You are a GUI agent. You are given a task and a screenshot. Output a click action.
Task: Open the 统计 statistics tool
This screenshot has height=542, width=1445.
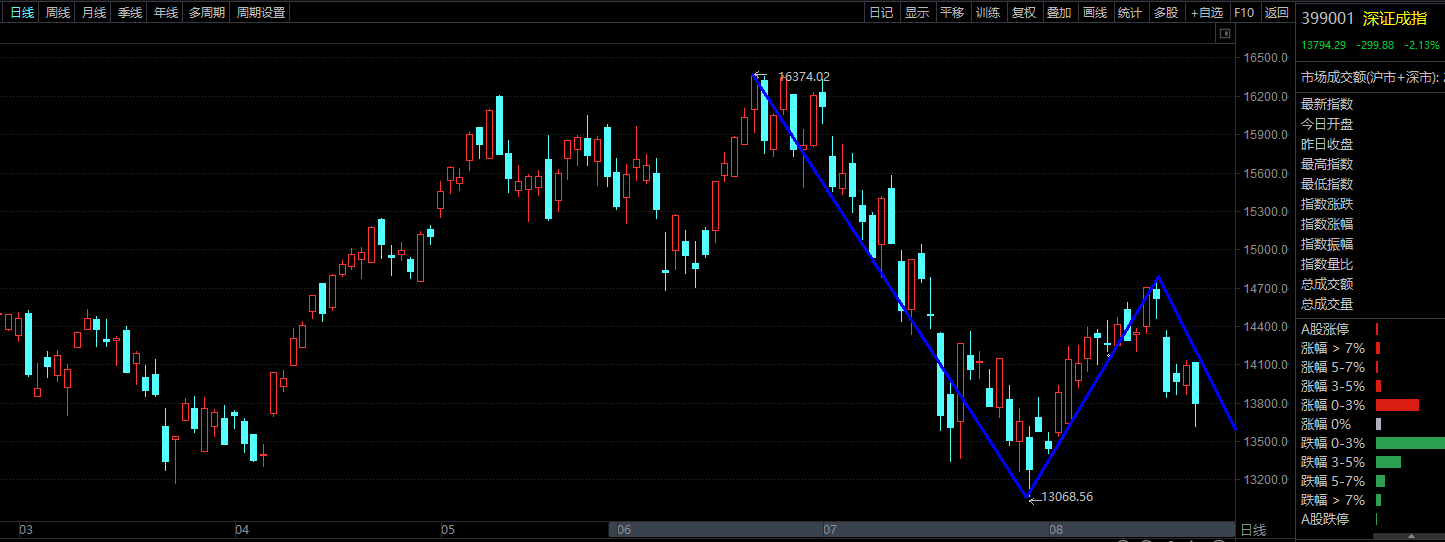coord(1130,13)
